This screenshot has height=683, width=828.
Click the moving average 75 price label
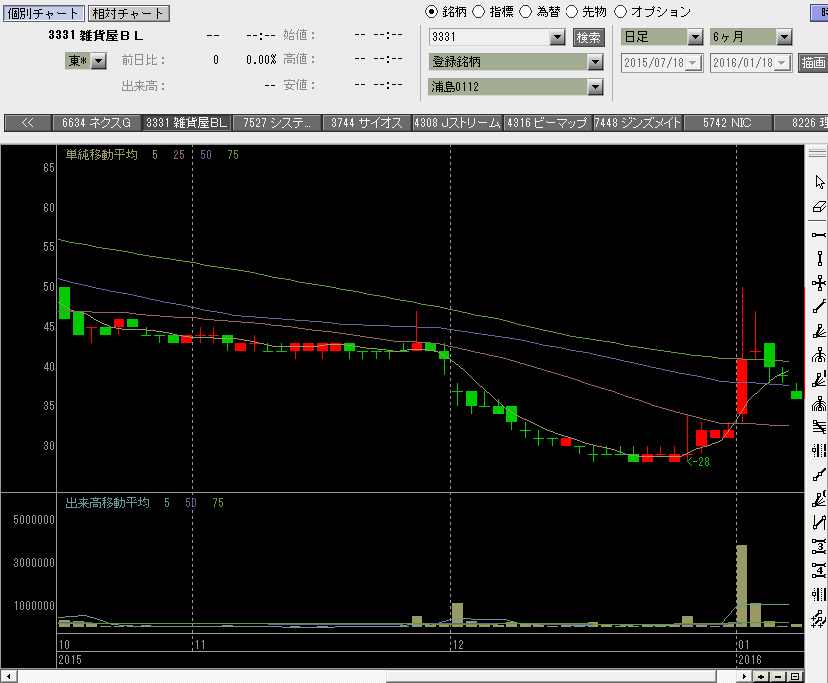[x=233, y=155]
